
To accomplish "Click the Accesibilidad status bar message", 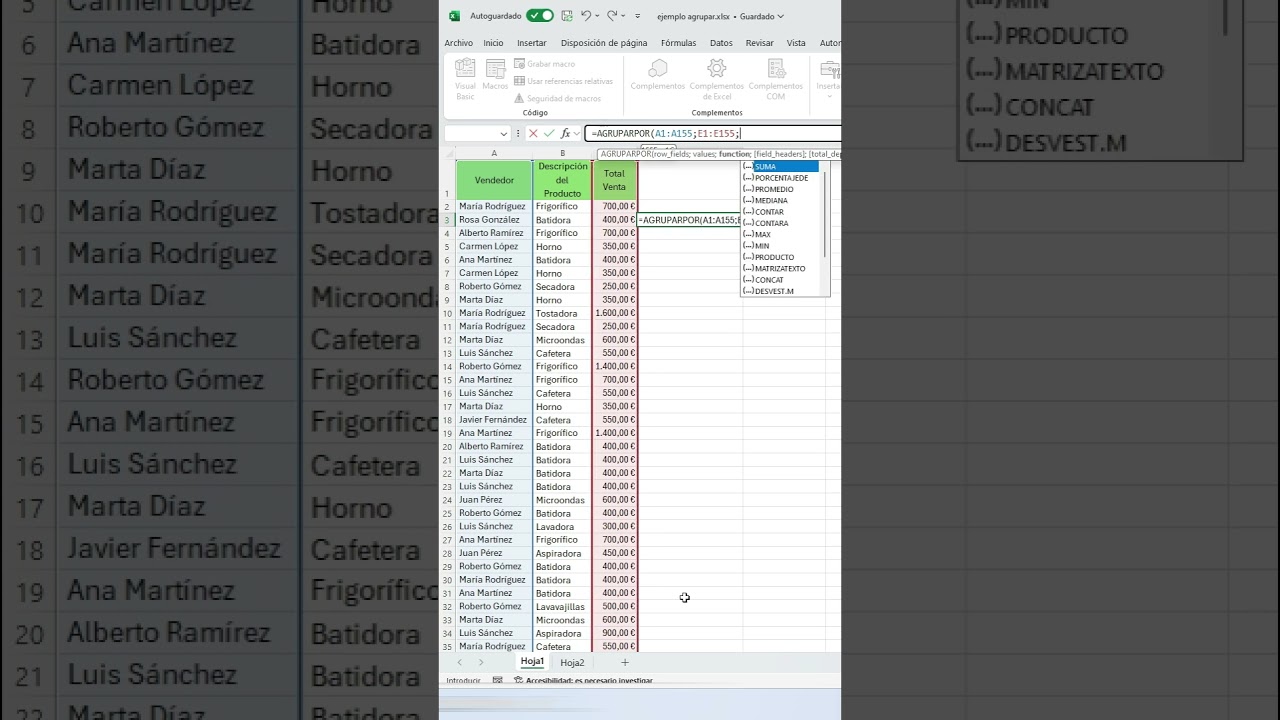I will point(583,680).
